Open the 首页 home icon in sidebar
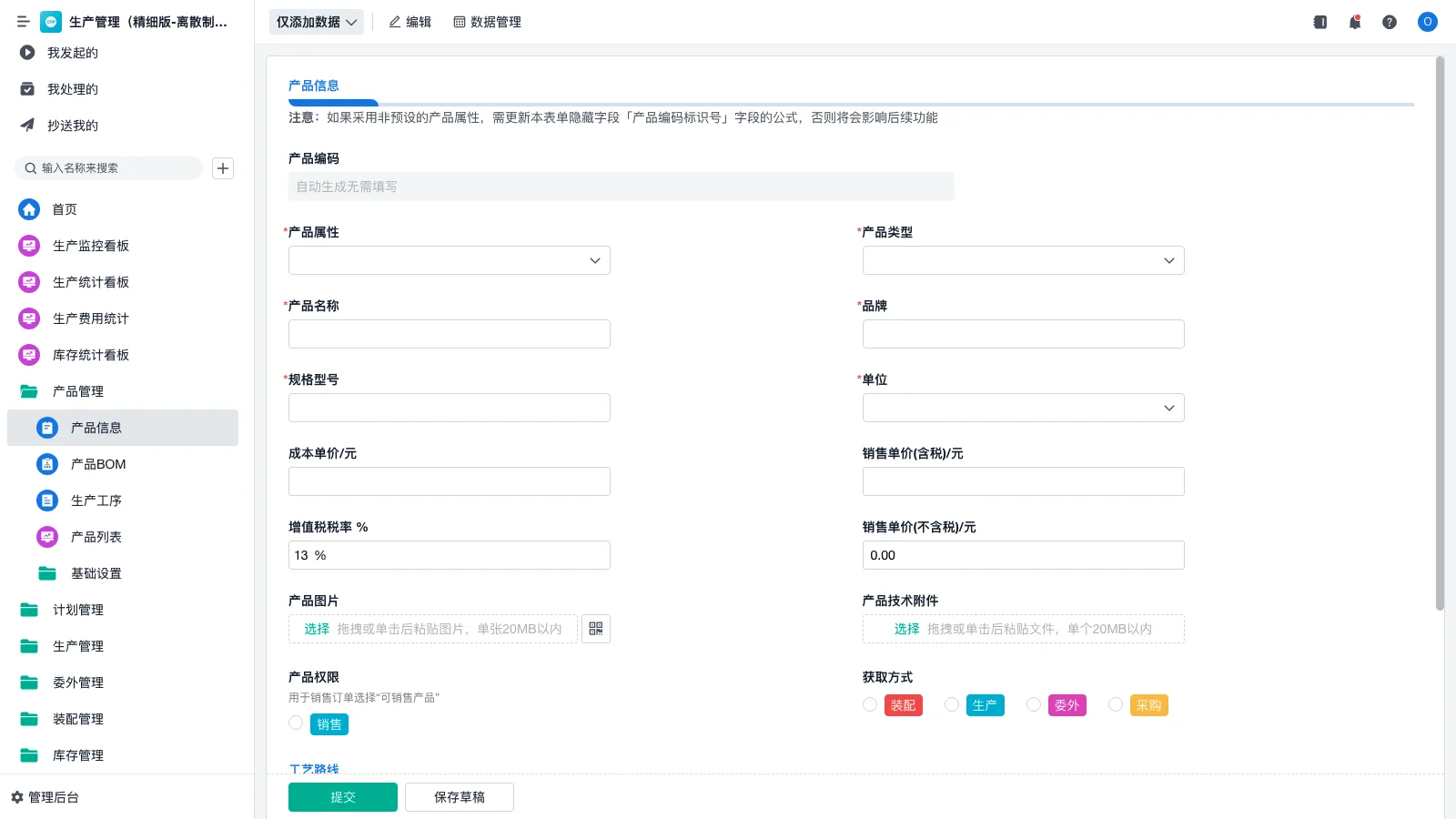The image size is (1456, 819). click(28, 209)
